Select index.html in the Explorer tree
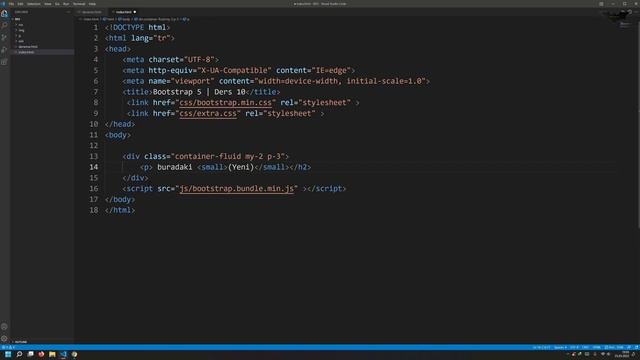 [26, 52]
